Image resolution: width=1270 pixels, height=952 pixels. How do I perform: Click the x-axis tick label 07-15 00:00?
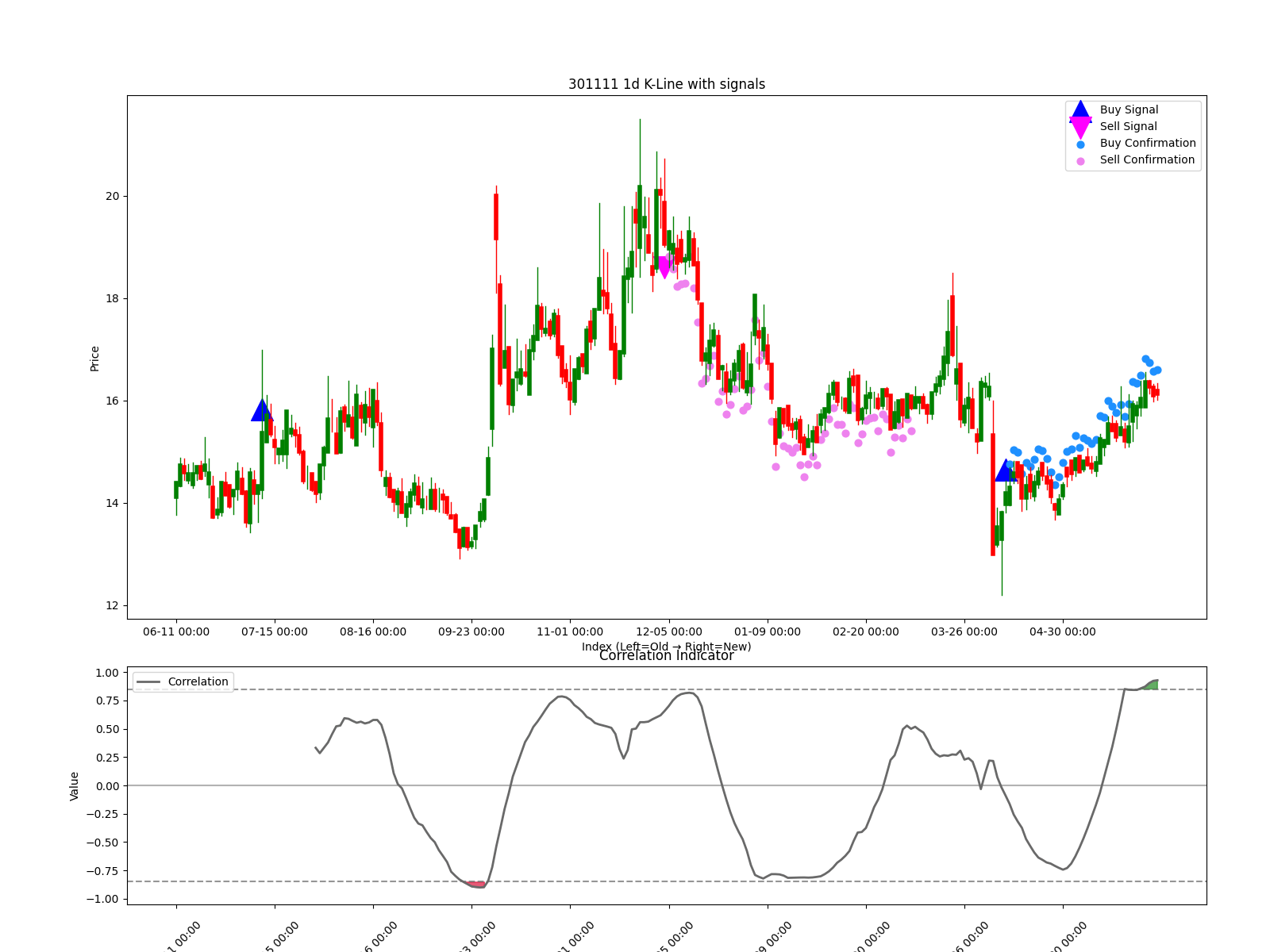pos(275,631)
